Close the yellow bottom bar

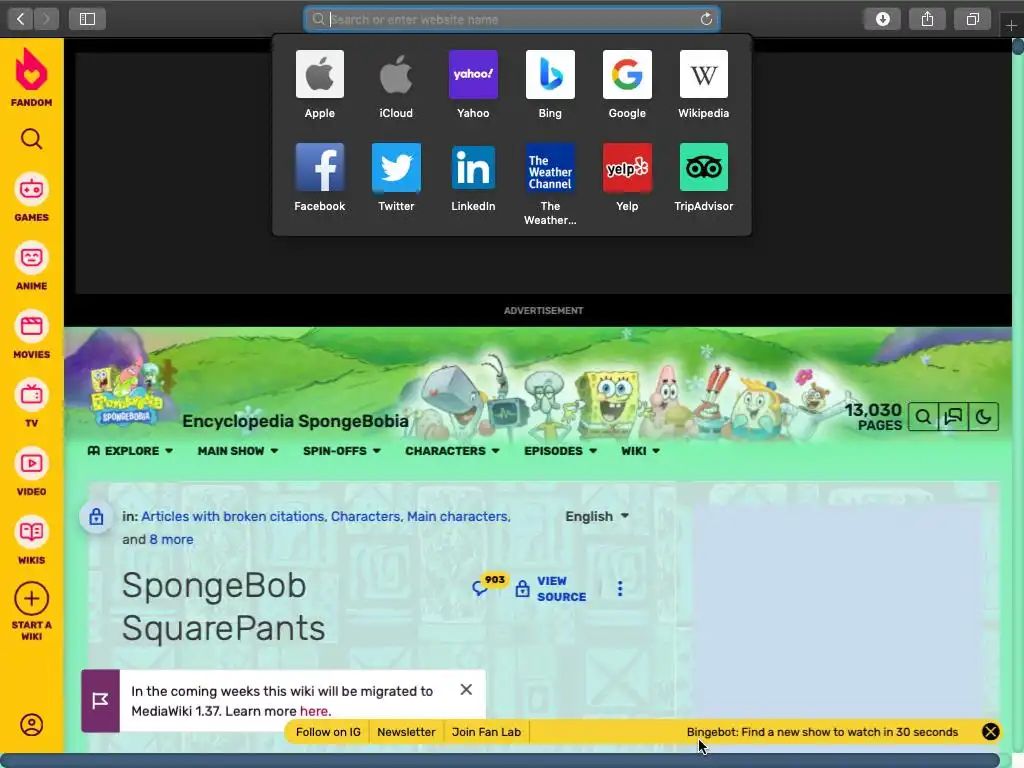click(x=990, y=731)
